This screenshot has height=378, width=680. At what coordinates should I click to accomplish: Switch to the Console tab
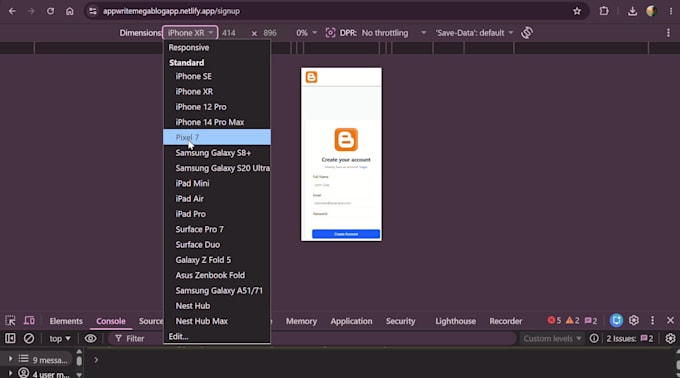tap(111, 321)
